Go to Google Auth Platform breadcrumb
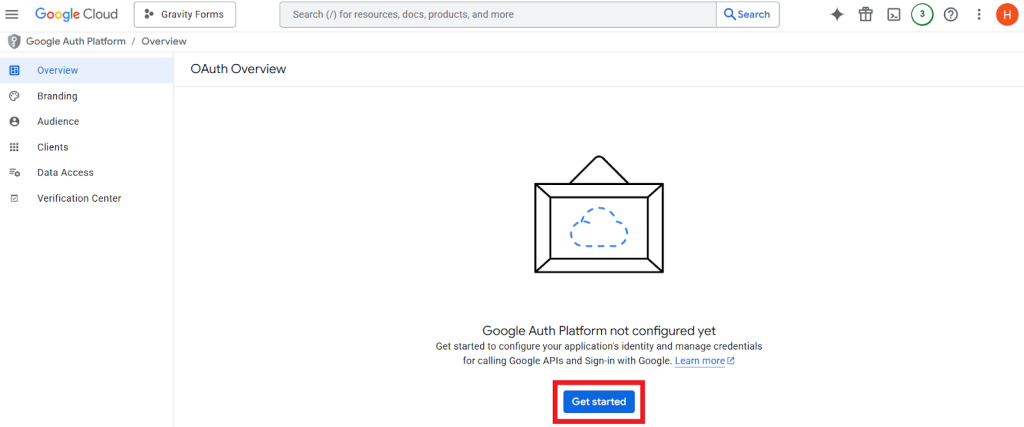 (x=76, y=41)
